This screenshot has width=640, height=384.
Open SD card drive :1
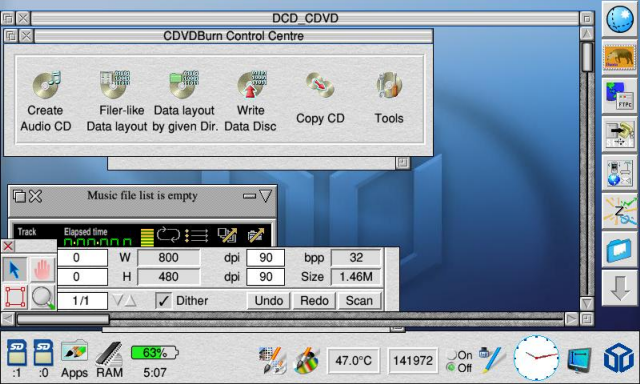17,358
